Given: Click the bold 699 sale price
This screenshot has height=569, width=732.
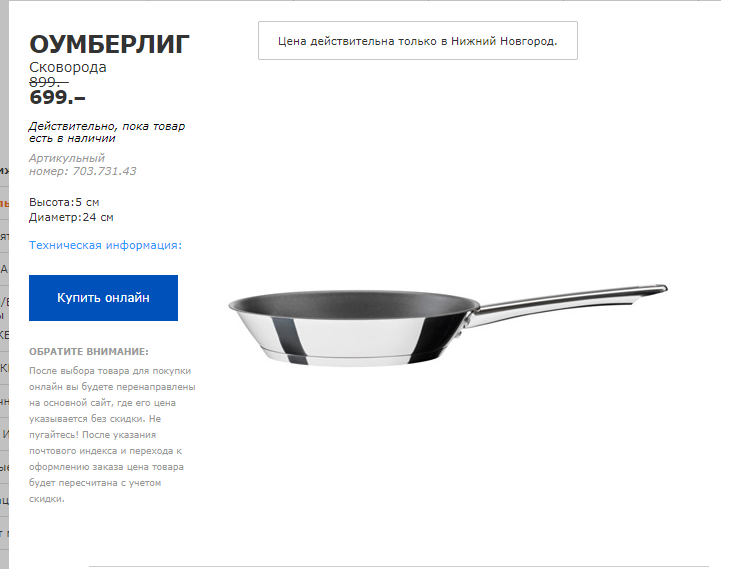Looking at the screenshot, I should 57,98.
